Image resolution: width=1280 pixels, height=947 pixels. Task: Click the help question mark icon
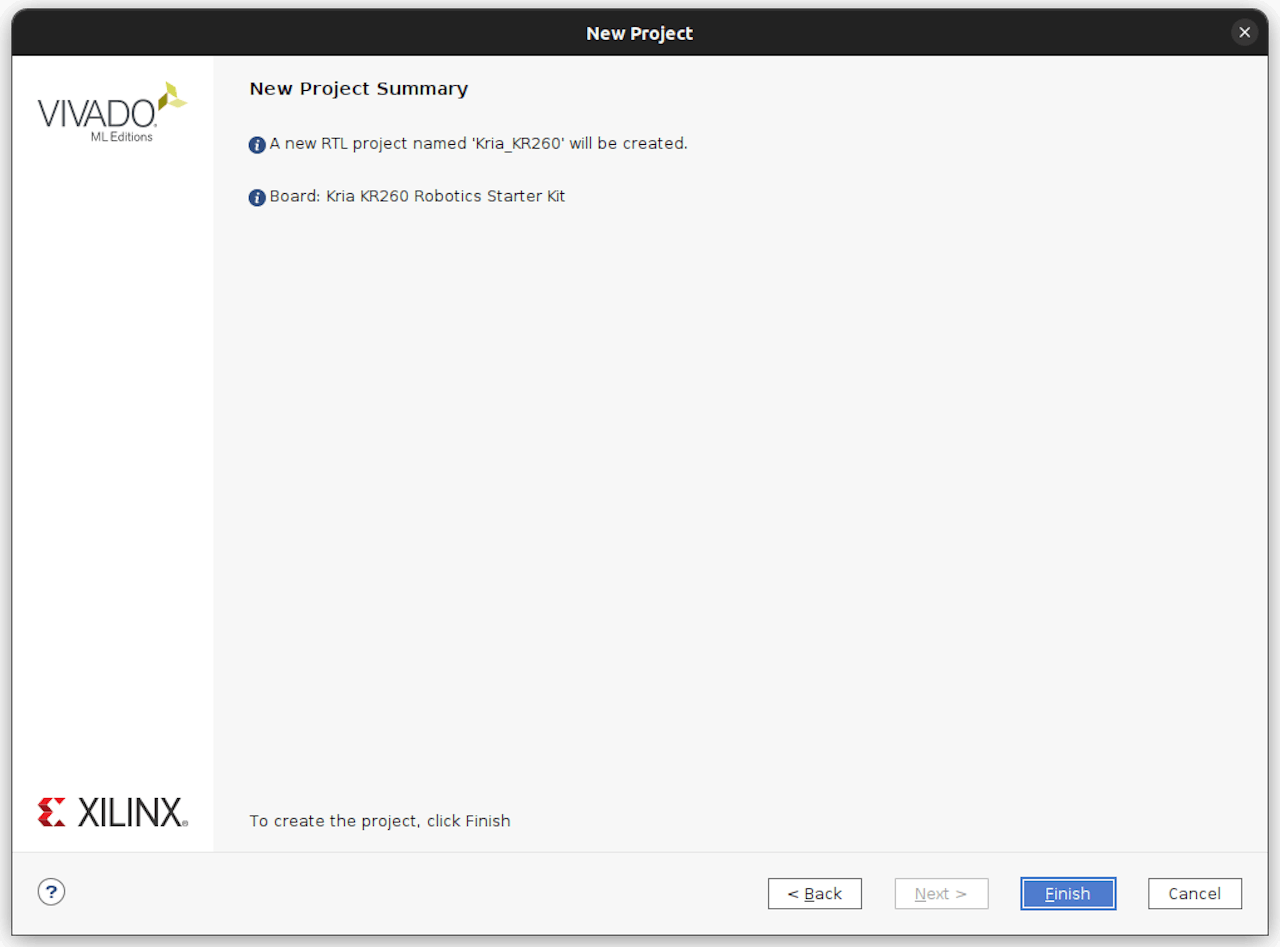coord(51,892)
